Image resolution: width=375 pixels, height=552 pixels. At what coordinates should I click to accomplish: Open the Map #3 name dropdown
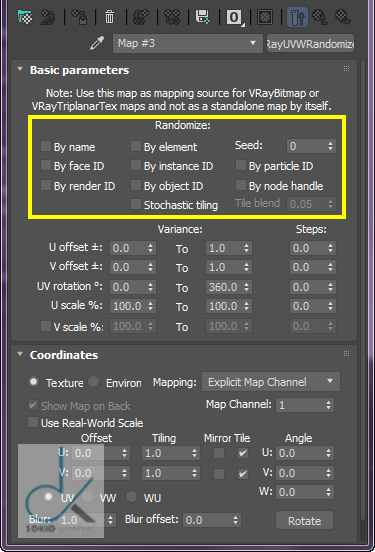click(x=187, y=43)
